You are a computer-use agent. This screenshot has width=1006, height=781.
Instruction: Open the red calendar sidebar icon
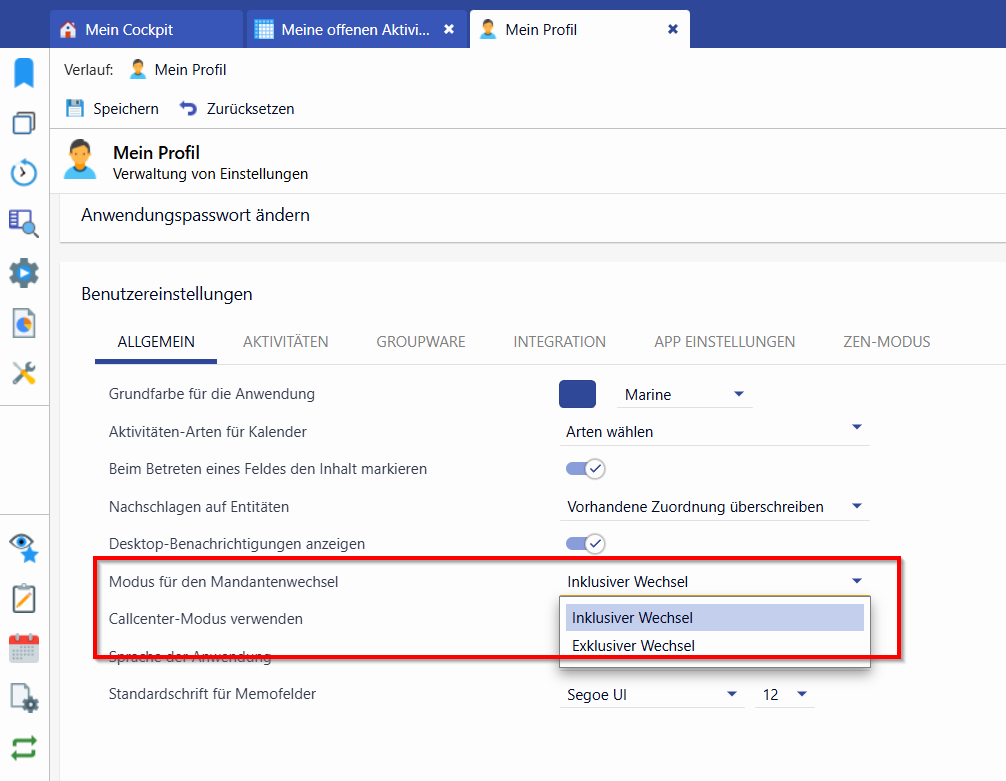click(x=24, y=648)
